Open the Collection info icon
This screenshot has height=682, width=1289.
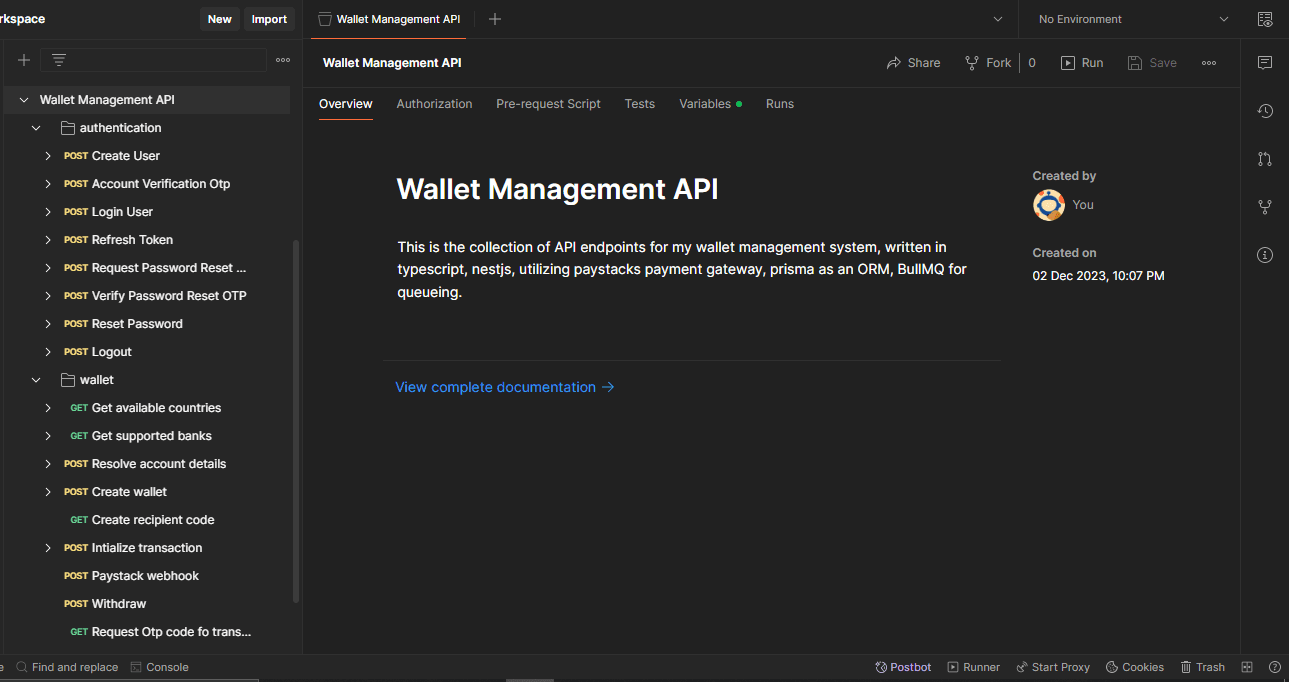(x=1265, y=255)
